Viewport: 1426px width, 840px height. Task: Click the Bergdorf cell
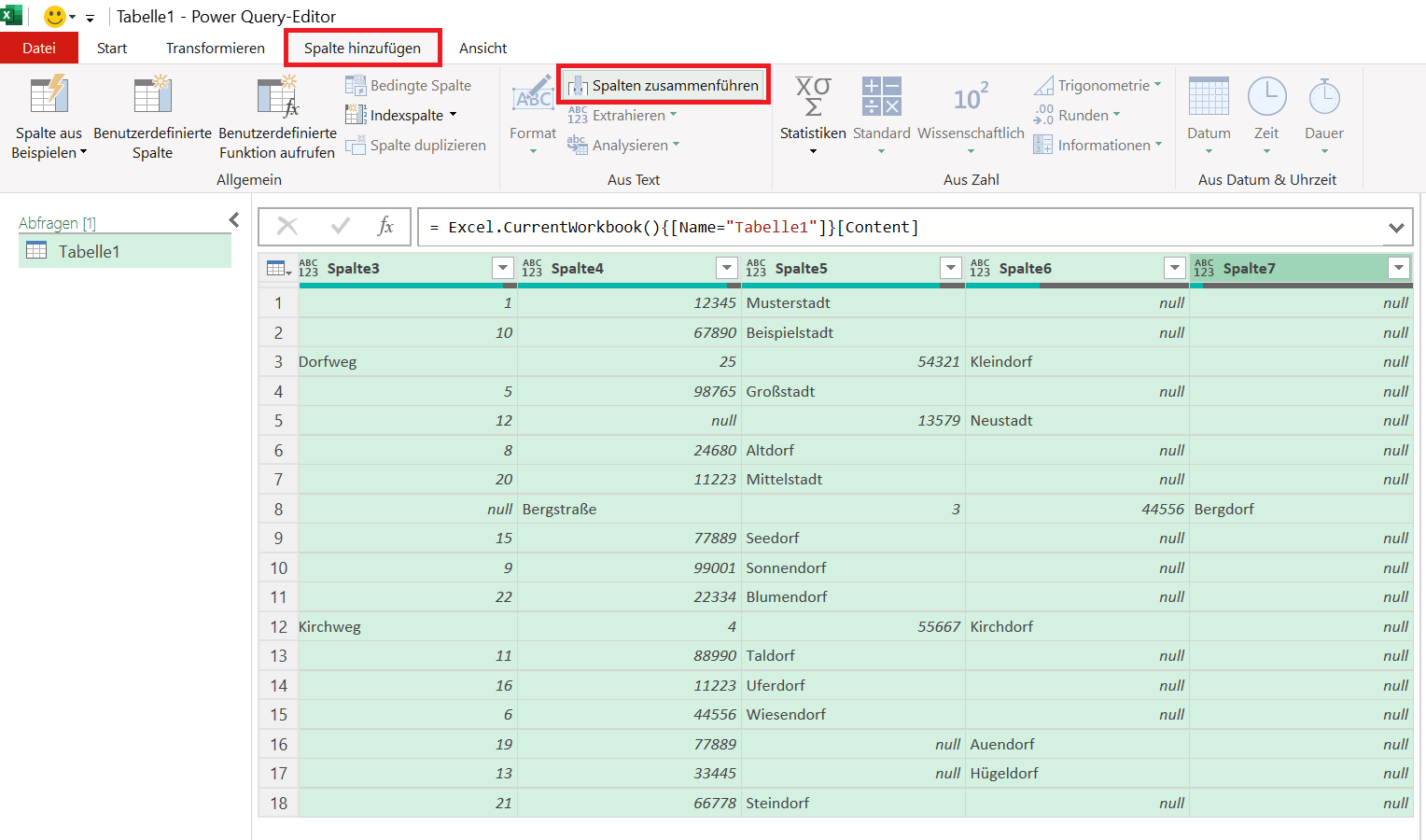[x=1301, y=510]
